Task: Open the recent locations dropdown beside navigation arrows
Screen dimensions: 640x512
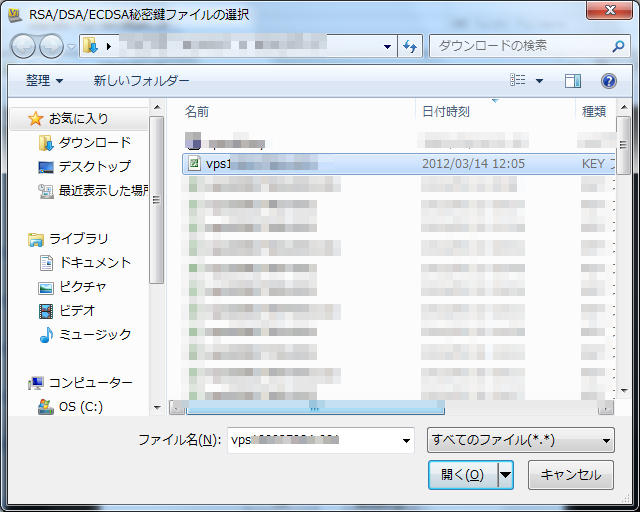Action: (71, 47)
